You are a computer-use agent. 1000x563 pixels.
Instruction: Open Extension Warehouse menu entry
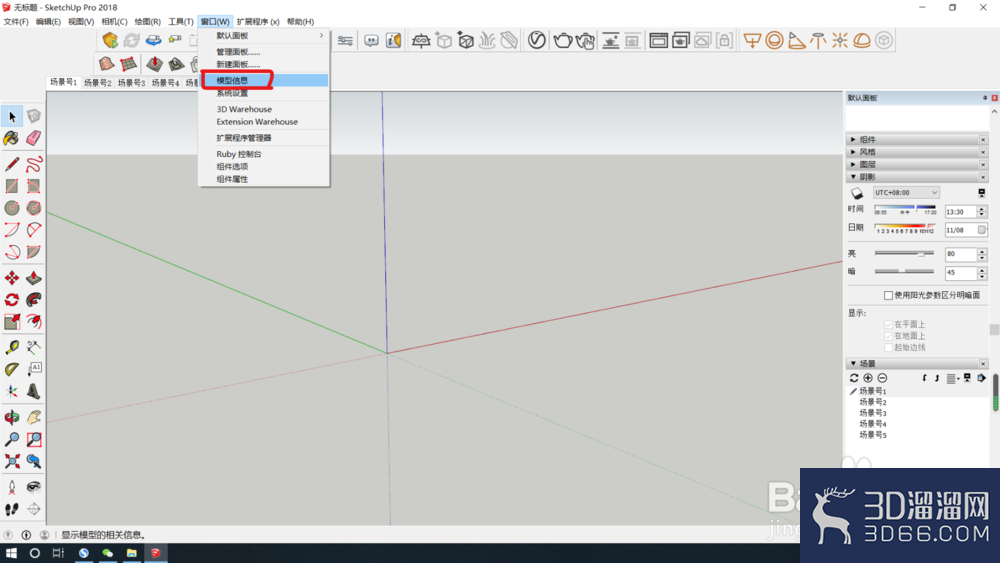coord(264,122)
